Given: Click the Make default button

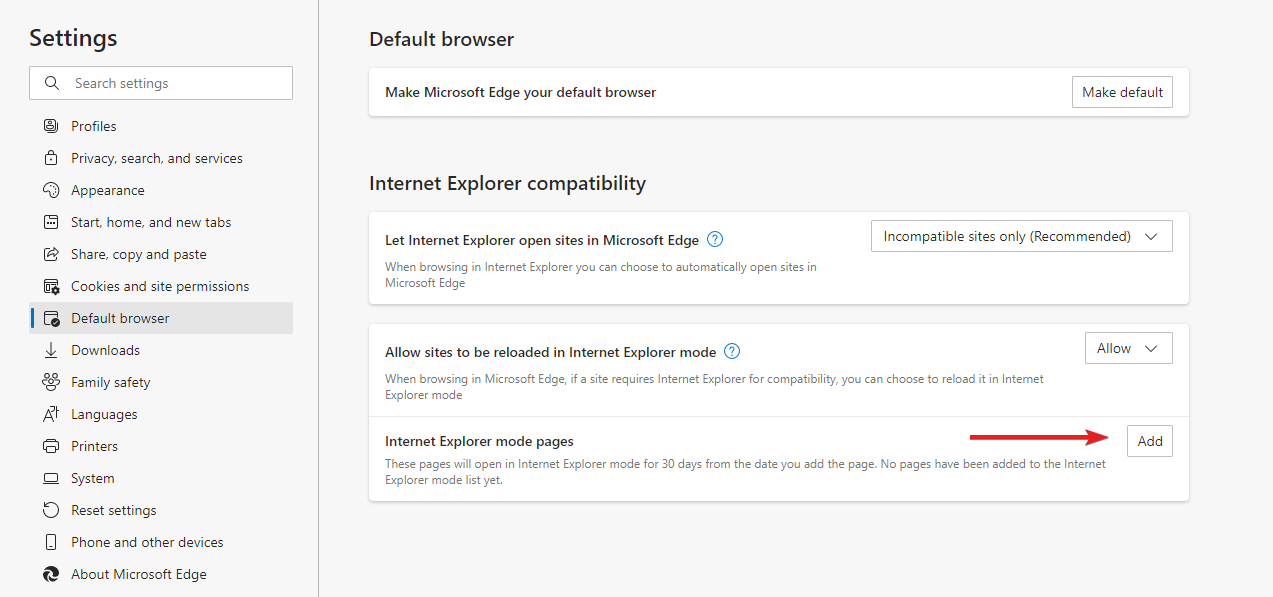Looking at the screenshot, I should [1122, 92].
